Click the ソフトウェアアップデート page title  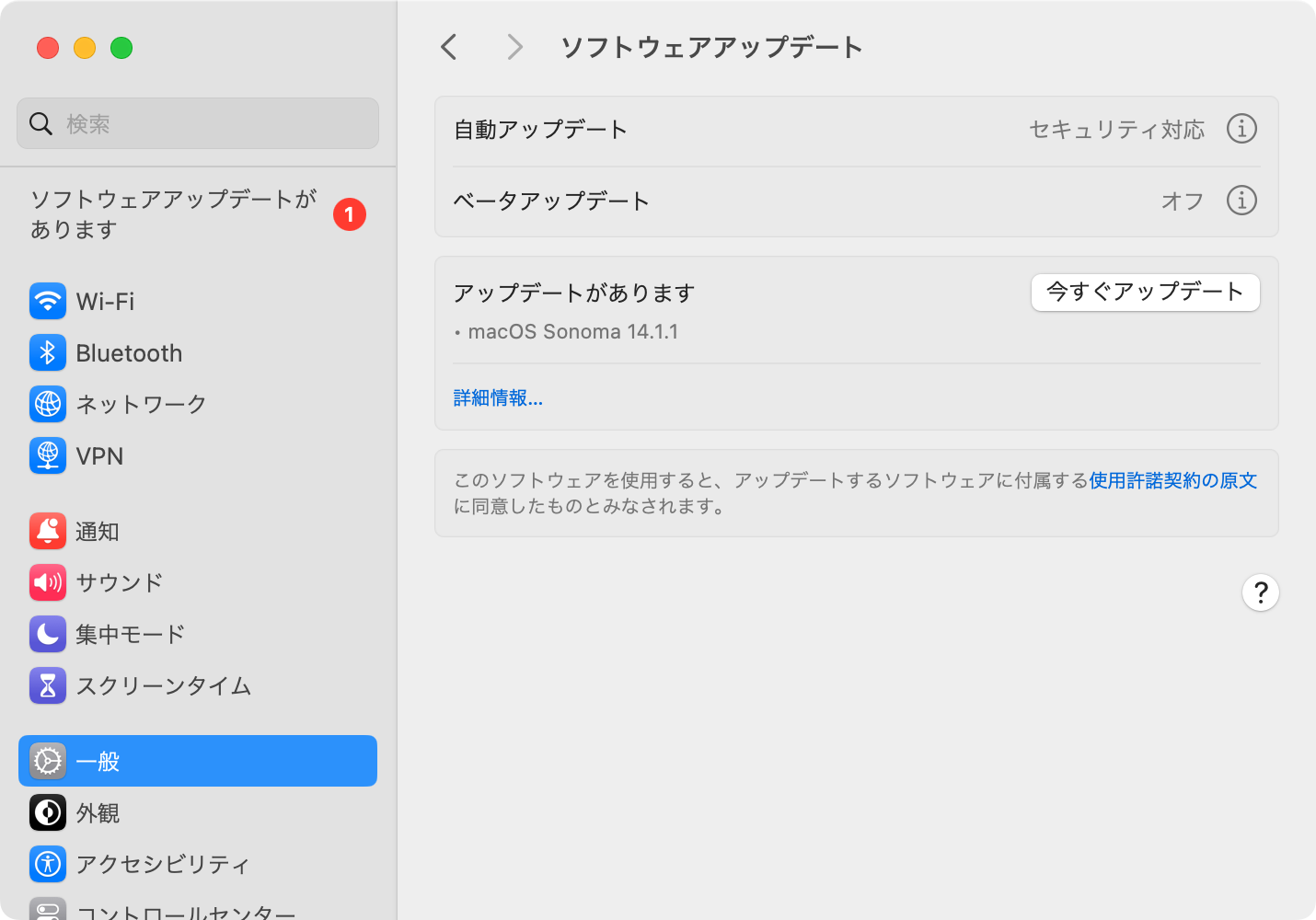[x=711, y=47]
